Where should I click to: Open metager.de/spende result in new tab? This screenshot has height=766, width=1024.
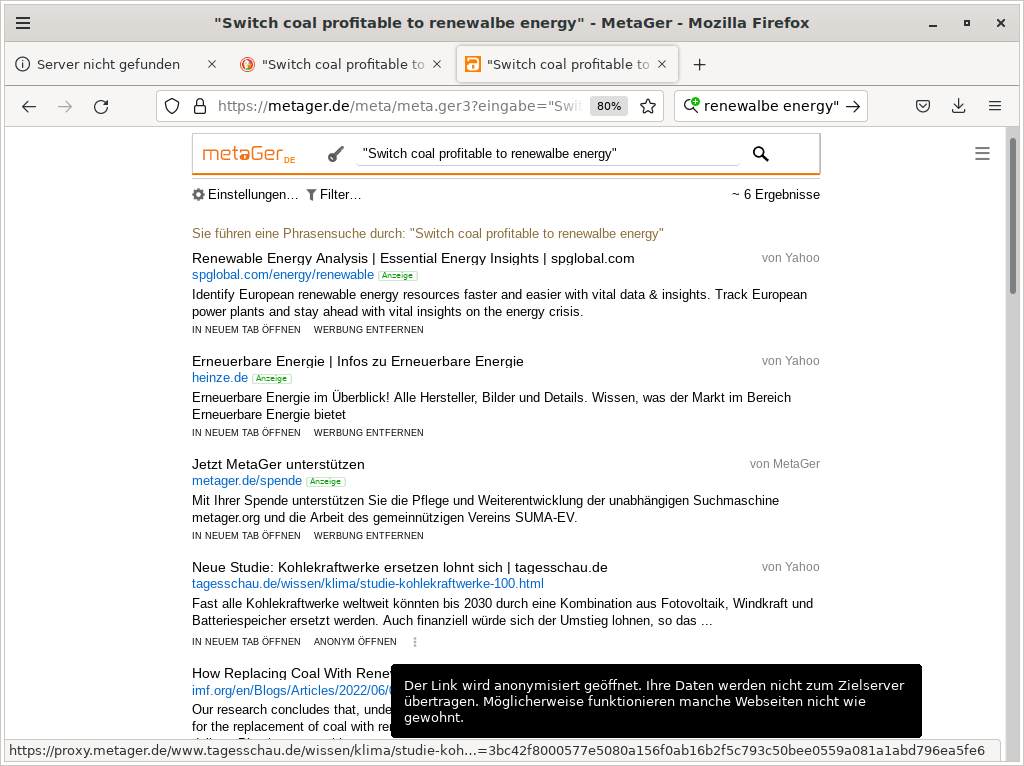(x=246, y=536)
